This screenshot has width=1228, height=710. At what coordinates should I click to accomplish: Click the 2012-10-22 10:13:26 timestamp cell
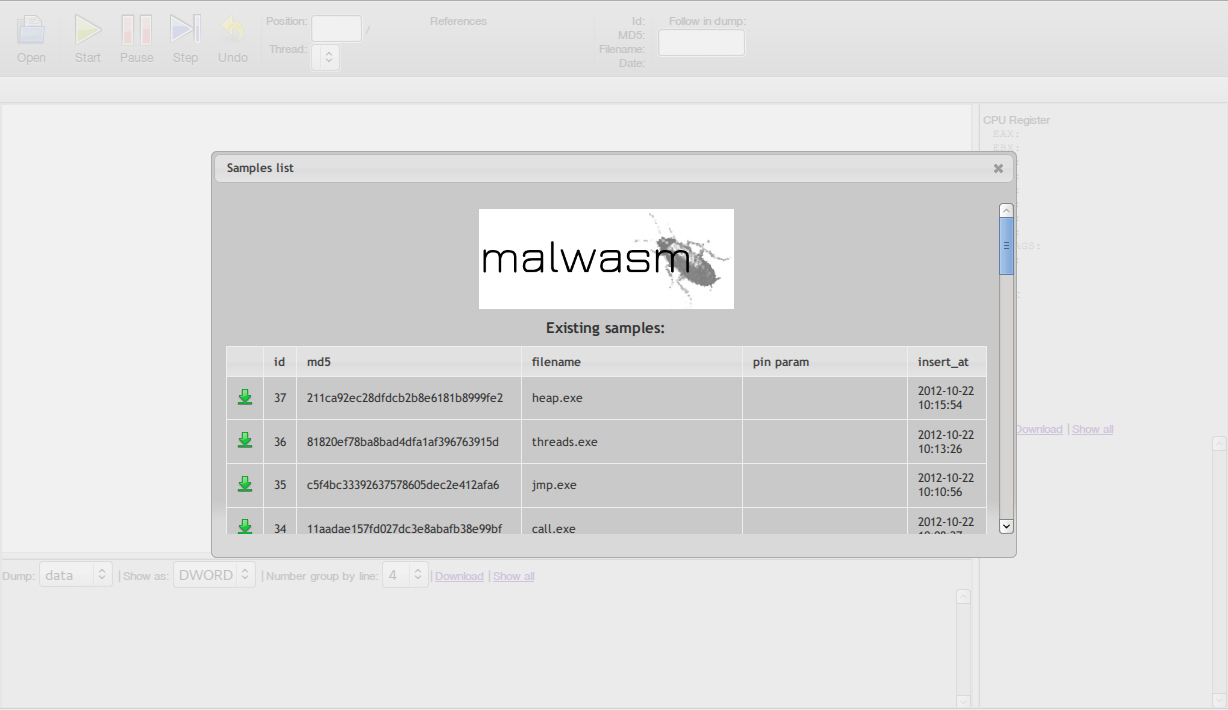[947, 442]
